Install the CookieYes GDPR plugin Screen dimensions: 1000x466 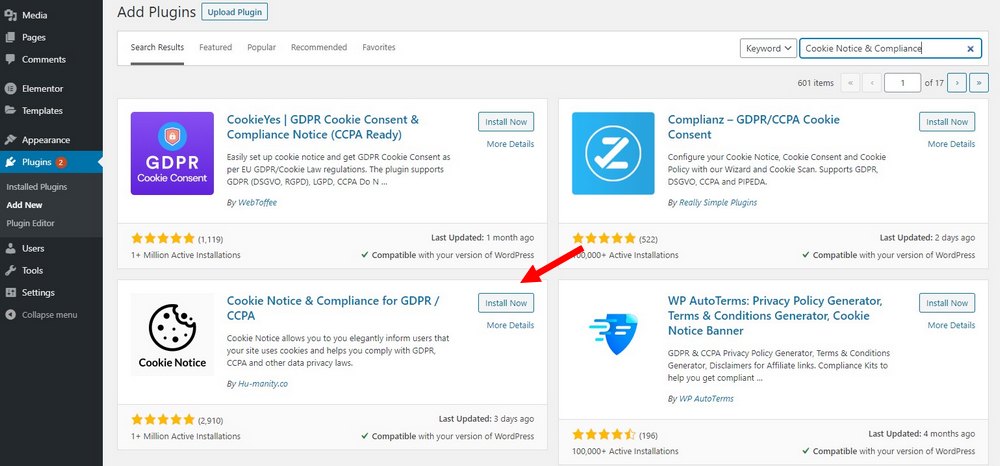pyautogui.click(x=506, y=122)
